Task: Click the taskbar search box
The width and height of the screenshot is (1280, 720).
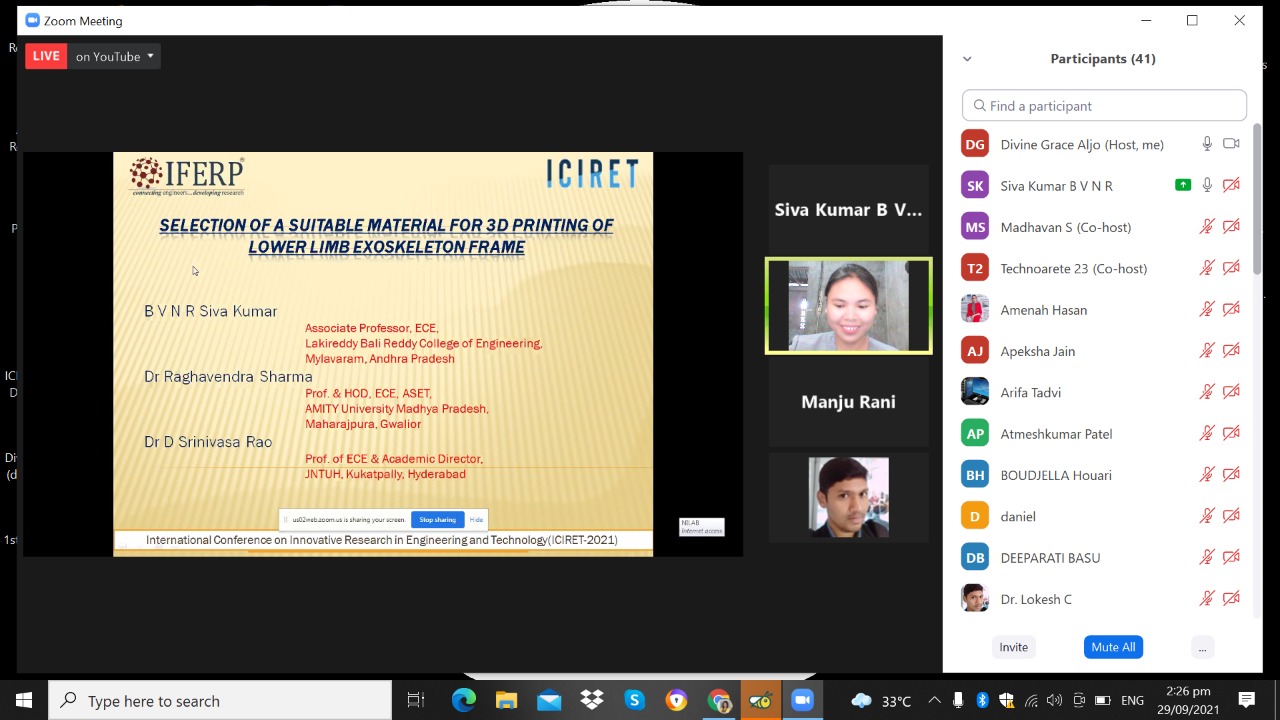Action: pyautogui.click(x=220, y=700)
